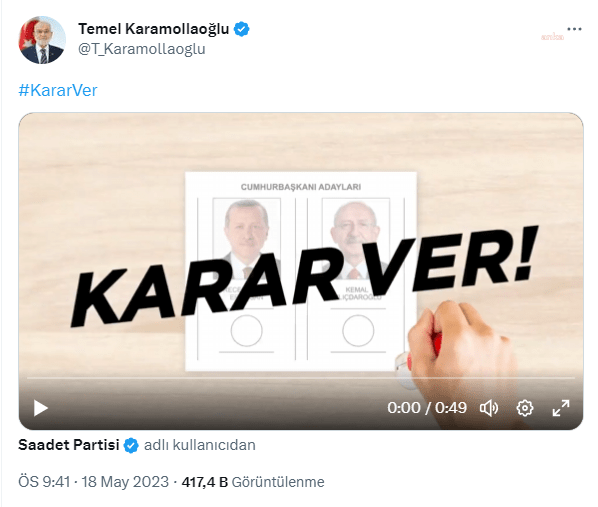598x507 pixels.
Task: Click Saadet Partisi's verified badge
Action: pyautogui.click(x=131, y=445)
